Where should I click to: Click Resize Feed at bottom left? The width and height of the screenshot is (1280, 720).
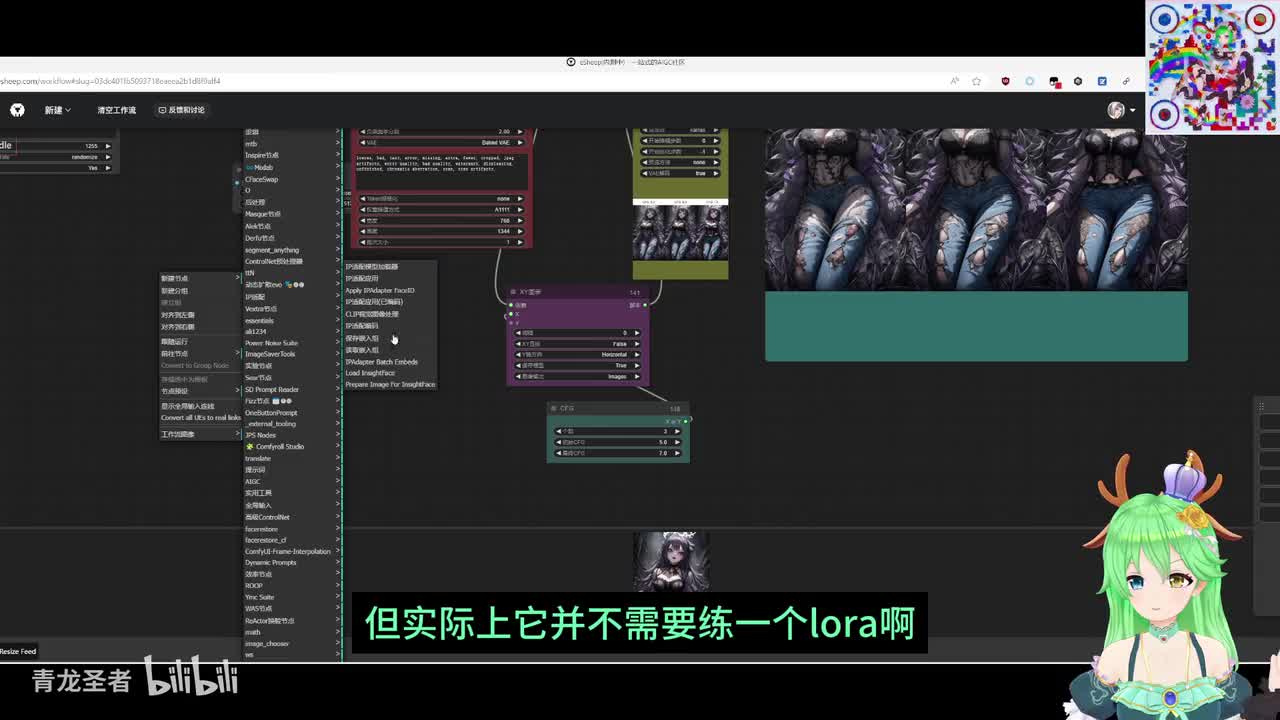tap(18, 651)
